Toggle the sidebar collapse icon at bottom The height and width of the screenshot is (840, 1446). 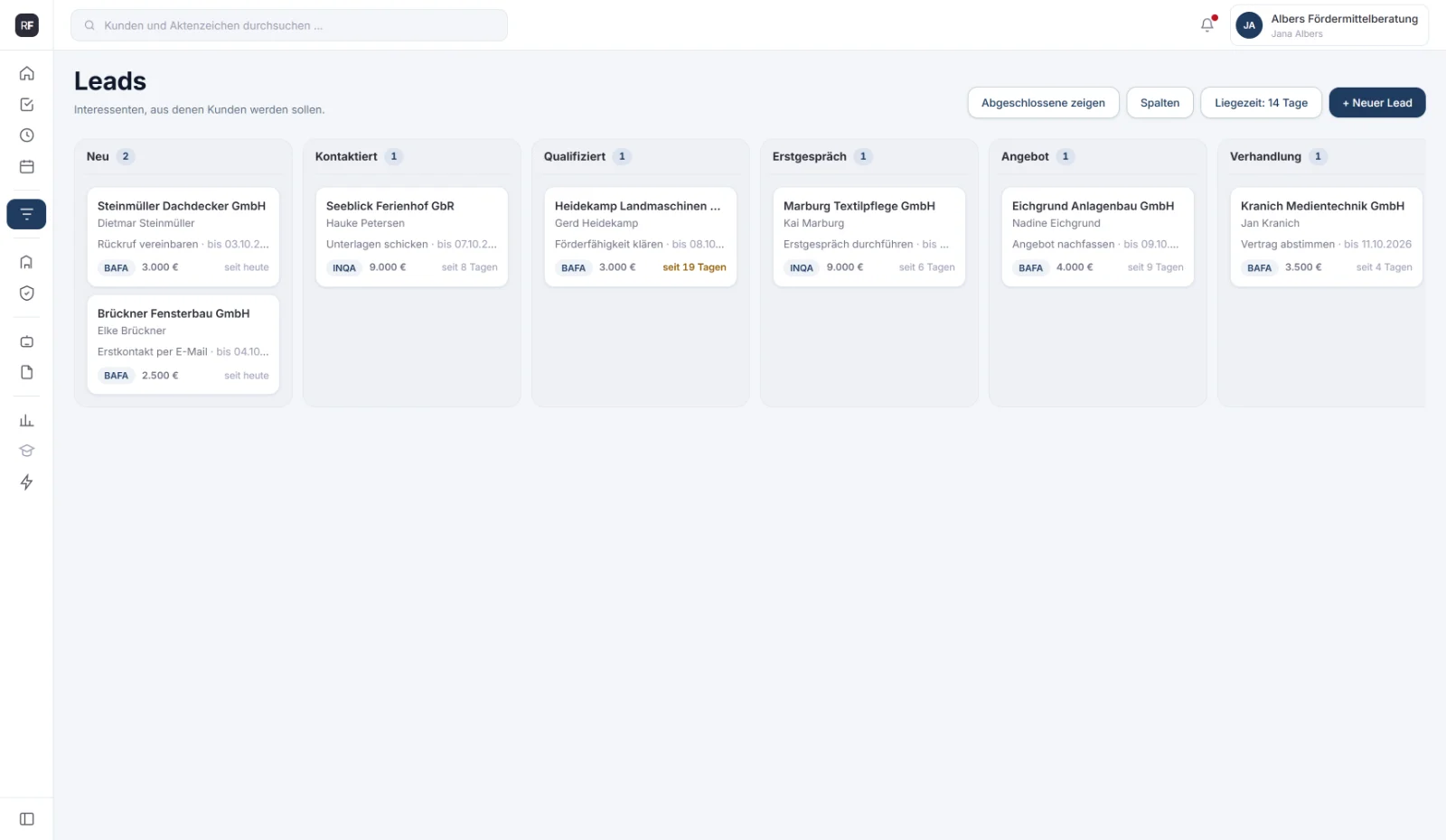coord(27,819)
